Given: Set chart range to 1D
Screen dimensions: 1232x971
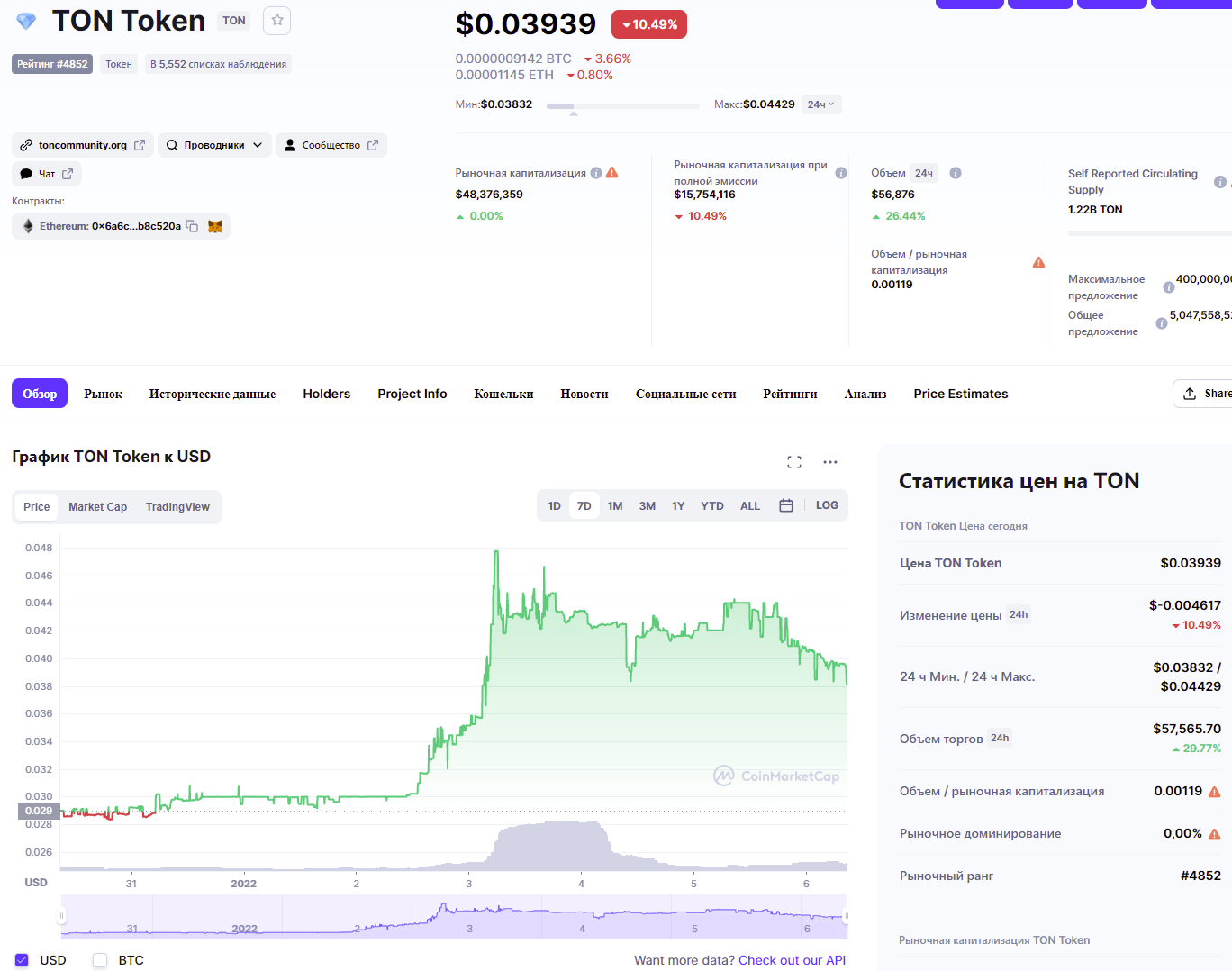Looking at the screenshot, I should coord(555,505).
